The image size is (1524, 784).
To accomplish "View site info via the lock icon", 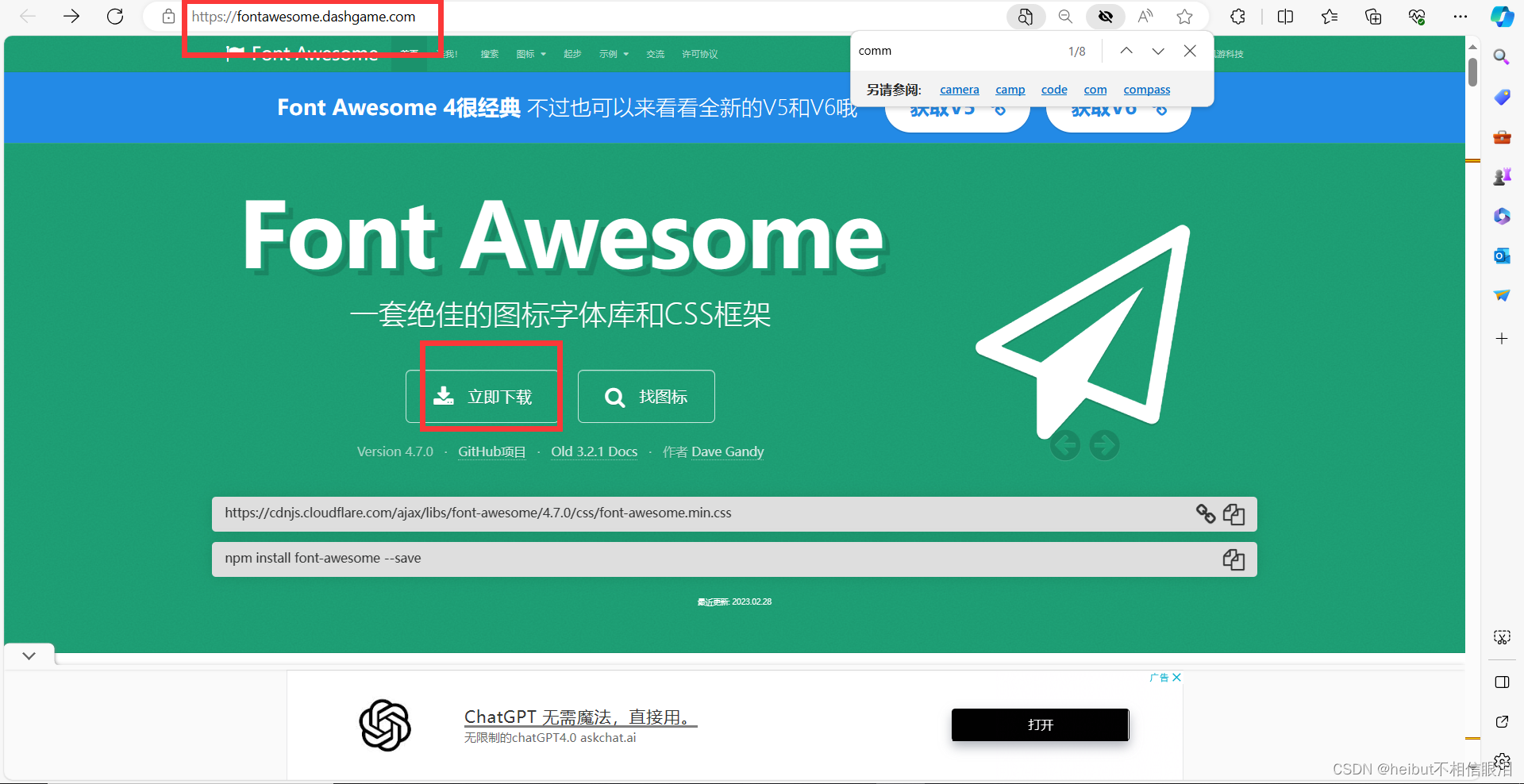I will click(168, 16).
